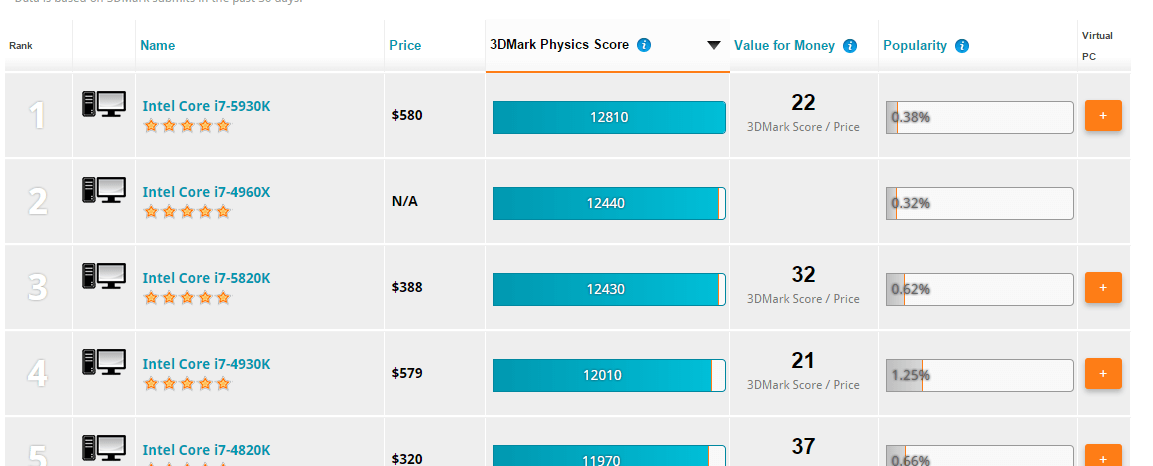Screen dimensions: 1153x466
Task: Click the Value for Money info icon
Action: 850,46
